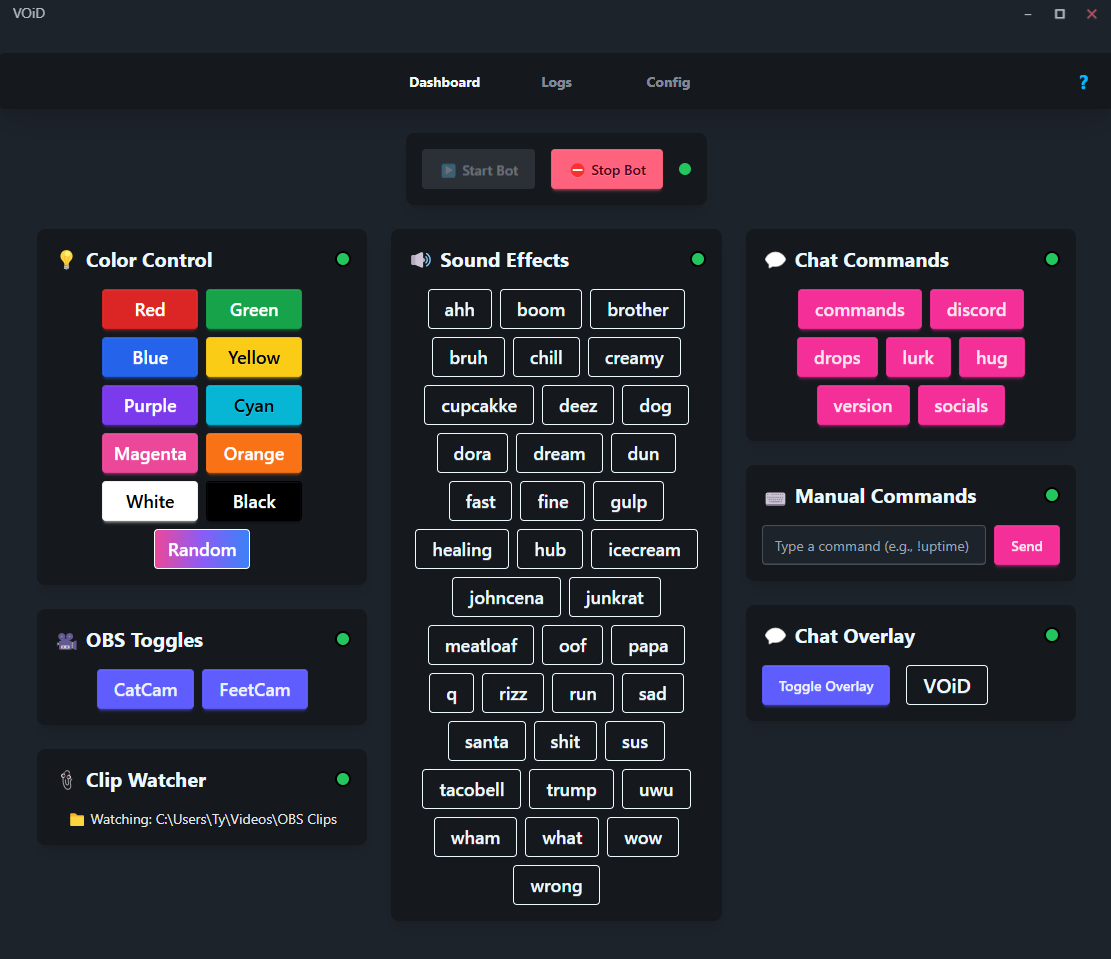
Task: Select the Orange color button
Action: click(x=254, y=454)
